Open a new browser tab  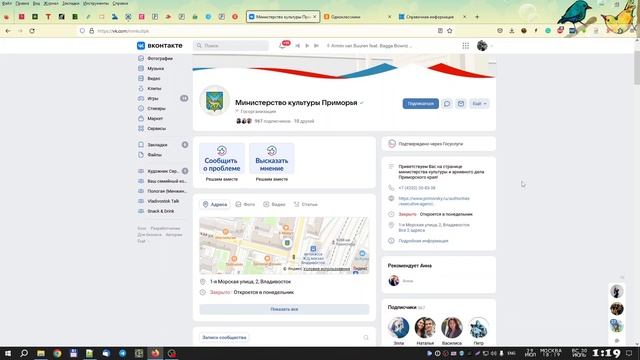pos(477,17)
